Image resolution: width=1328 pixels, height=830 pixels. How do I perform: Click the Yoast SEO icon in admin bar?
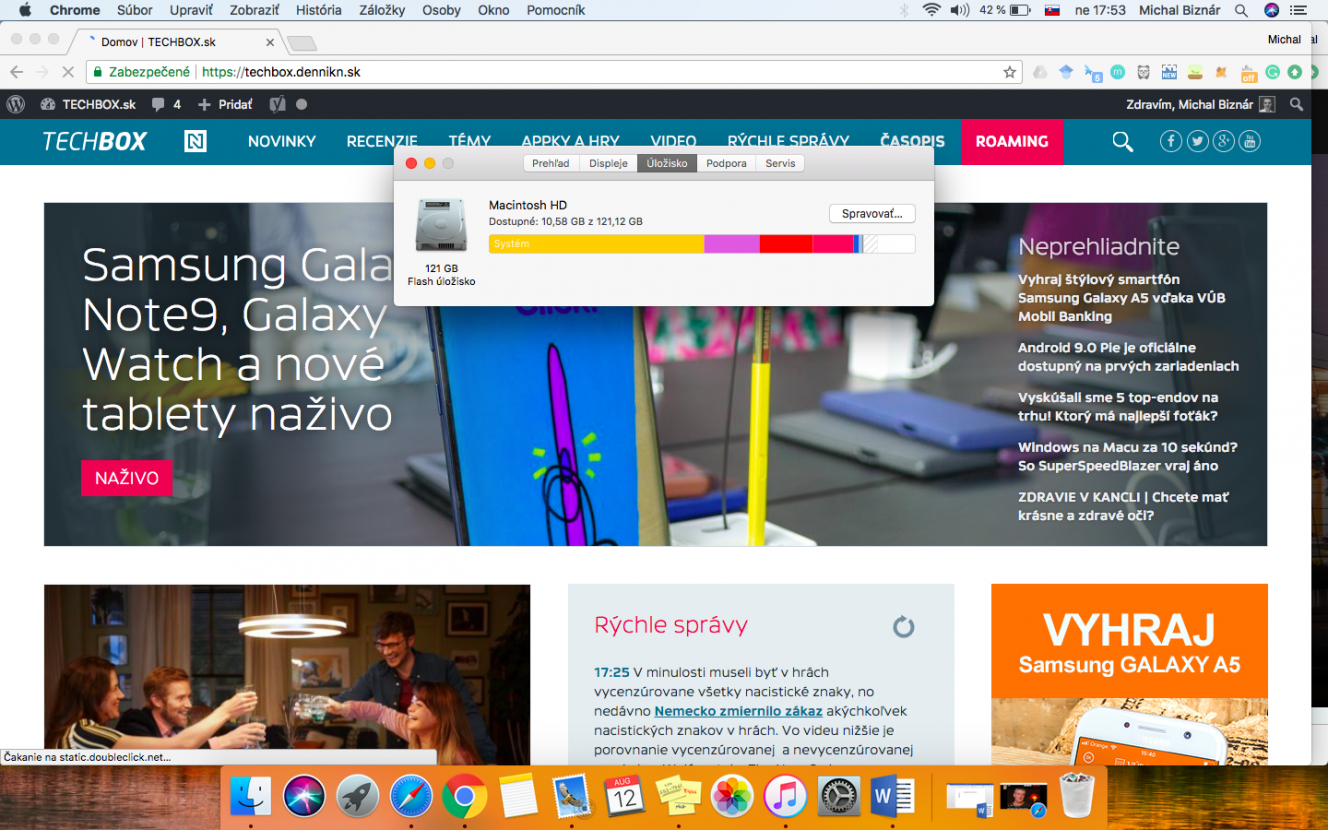[277, 104]
